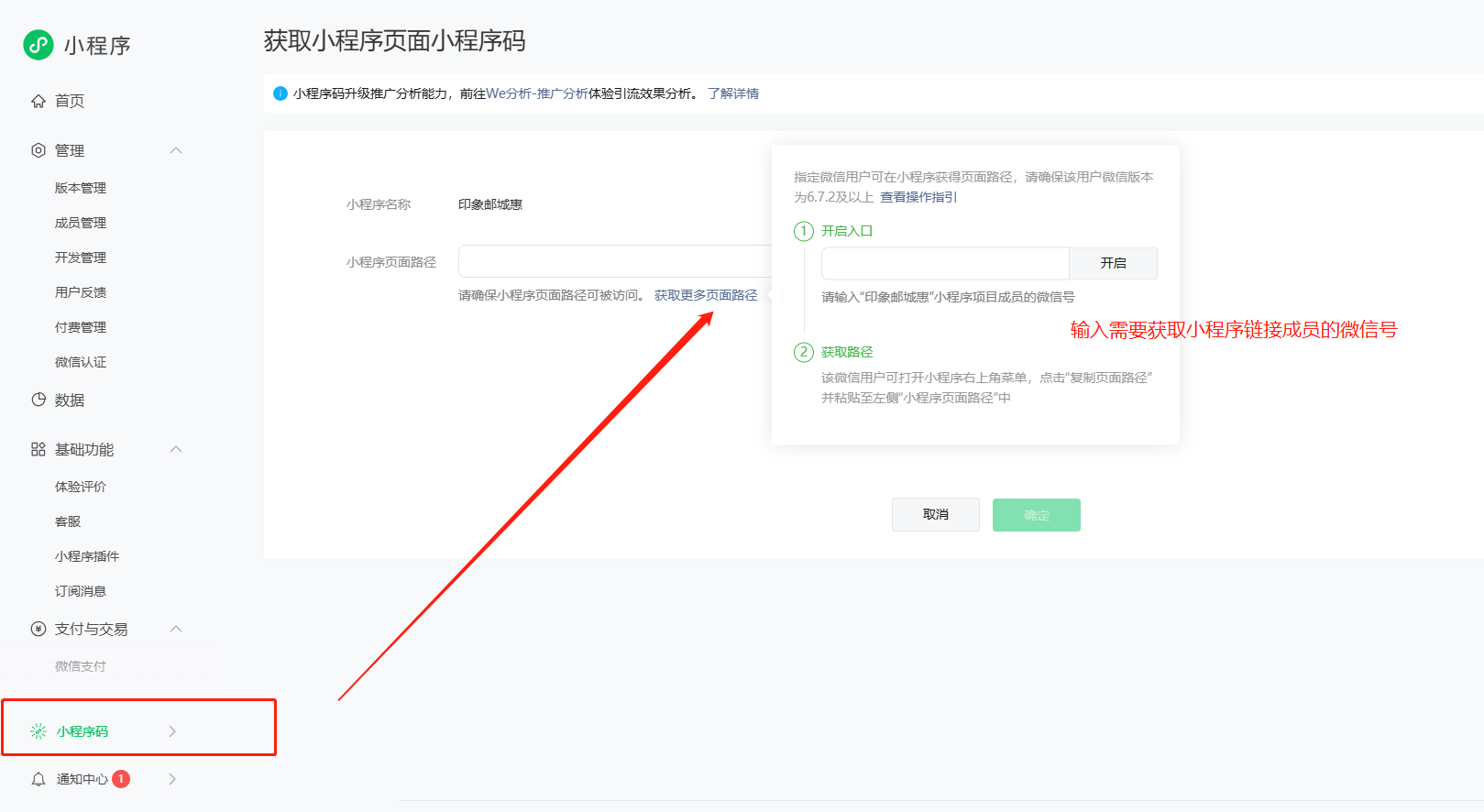Viewport: 1484px width, 812px height.
Task: Click the 取消 button
Action: click(935, 515)
